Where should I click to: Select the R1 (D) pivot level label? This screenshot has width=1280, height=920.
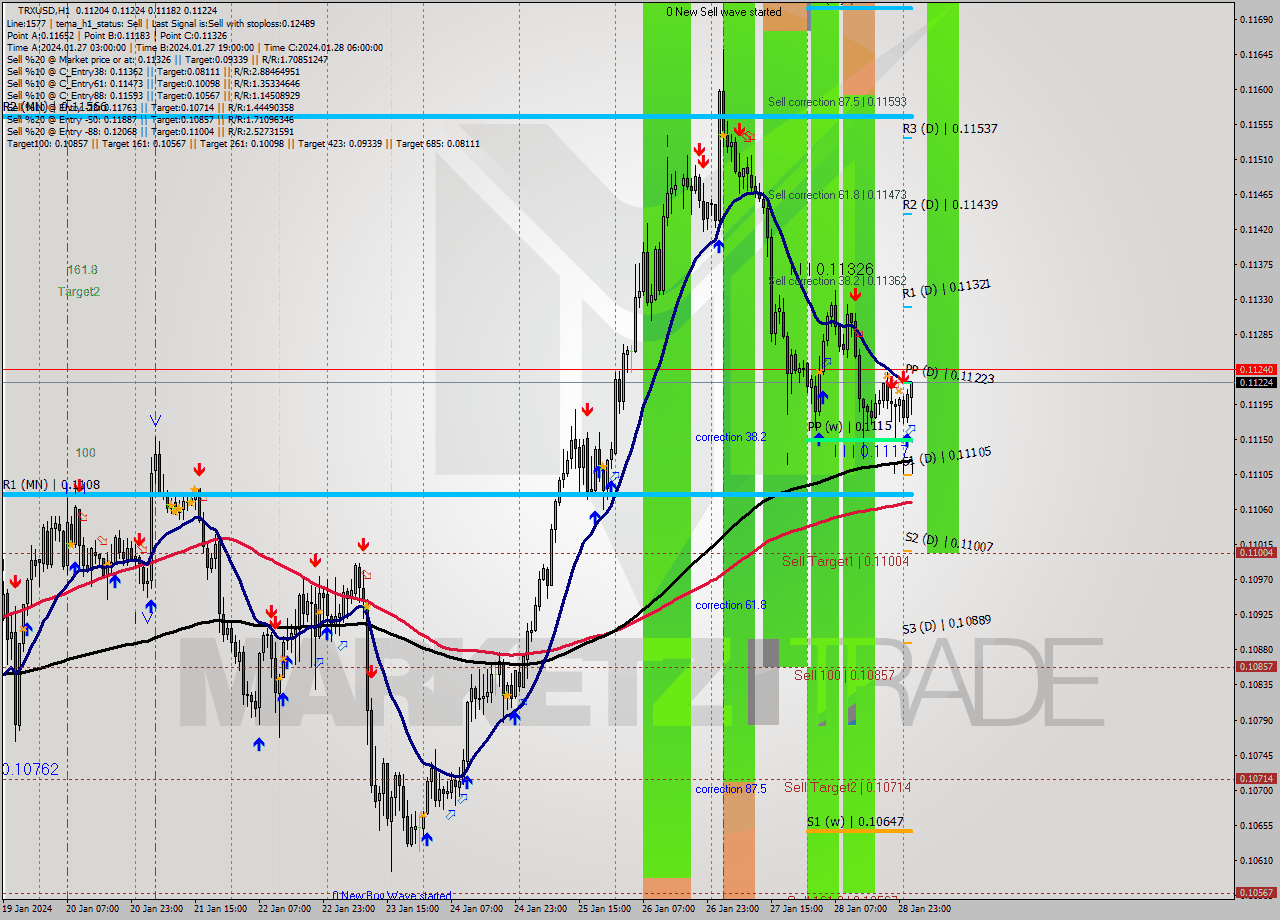[946, 290]
